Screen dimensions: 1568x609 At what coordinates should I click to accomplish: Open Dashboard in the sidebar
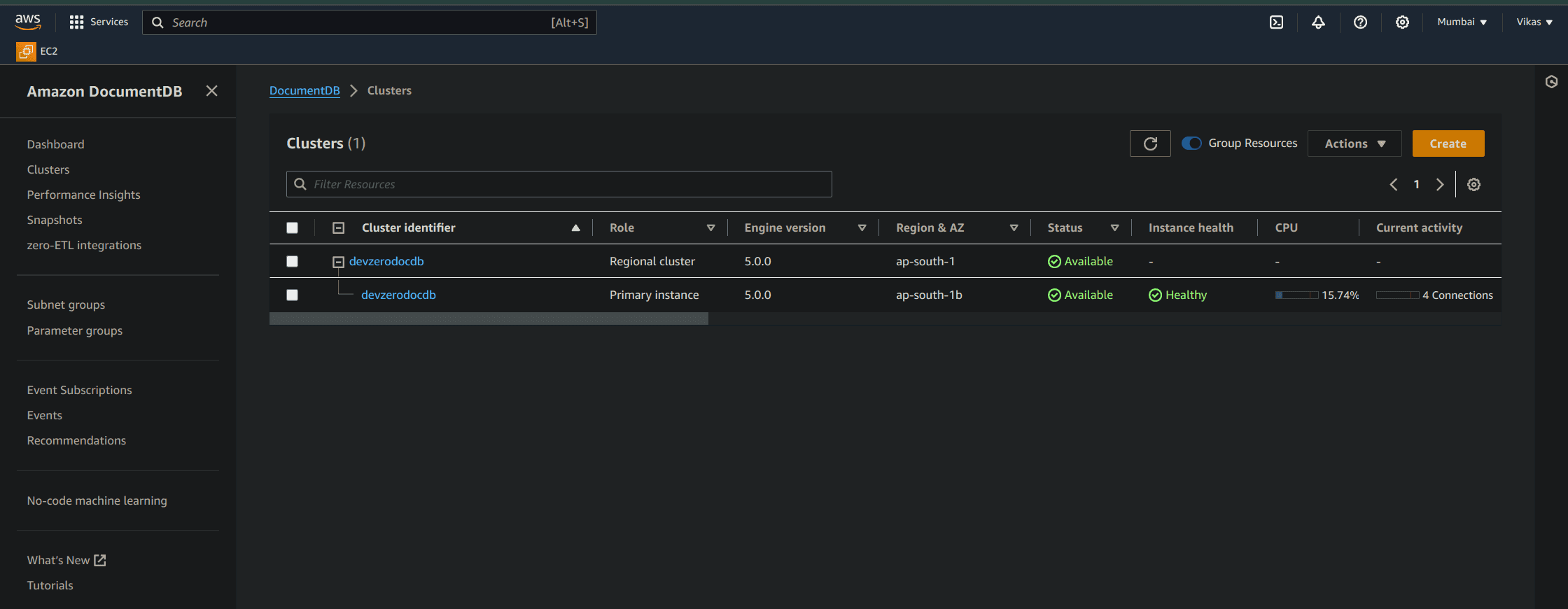pos(55,144)
